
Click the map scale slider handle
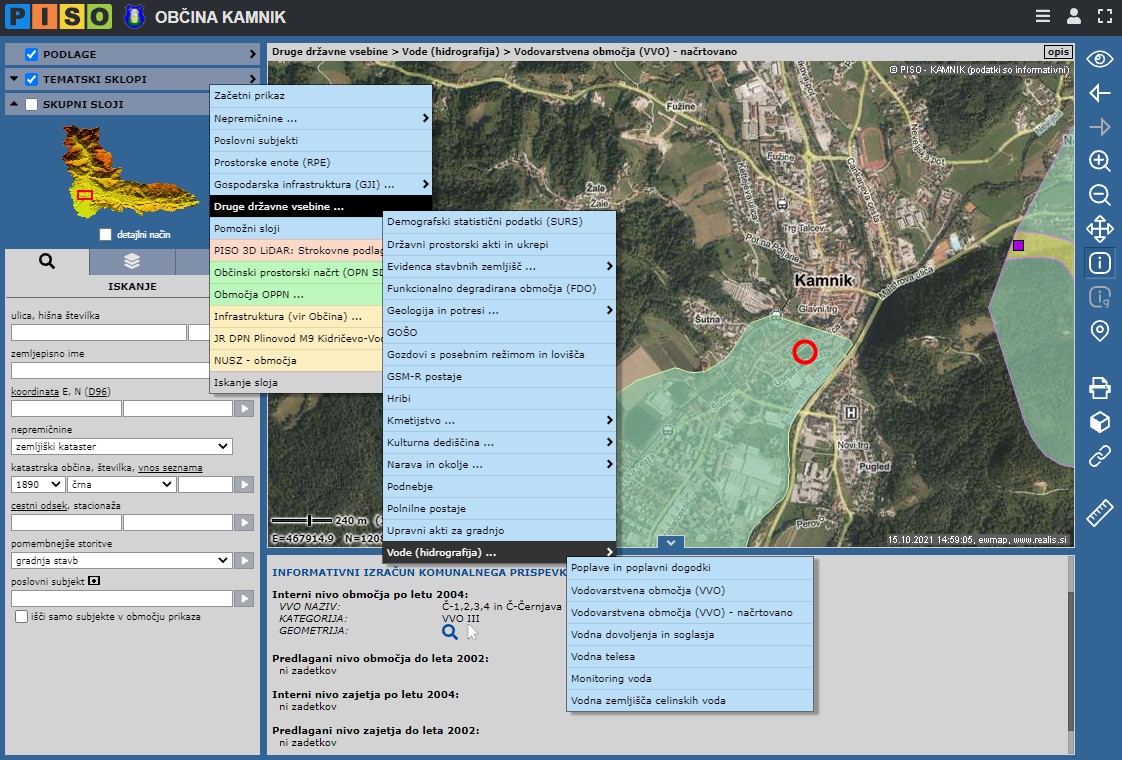[x=310, y=520]
